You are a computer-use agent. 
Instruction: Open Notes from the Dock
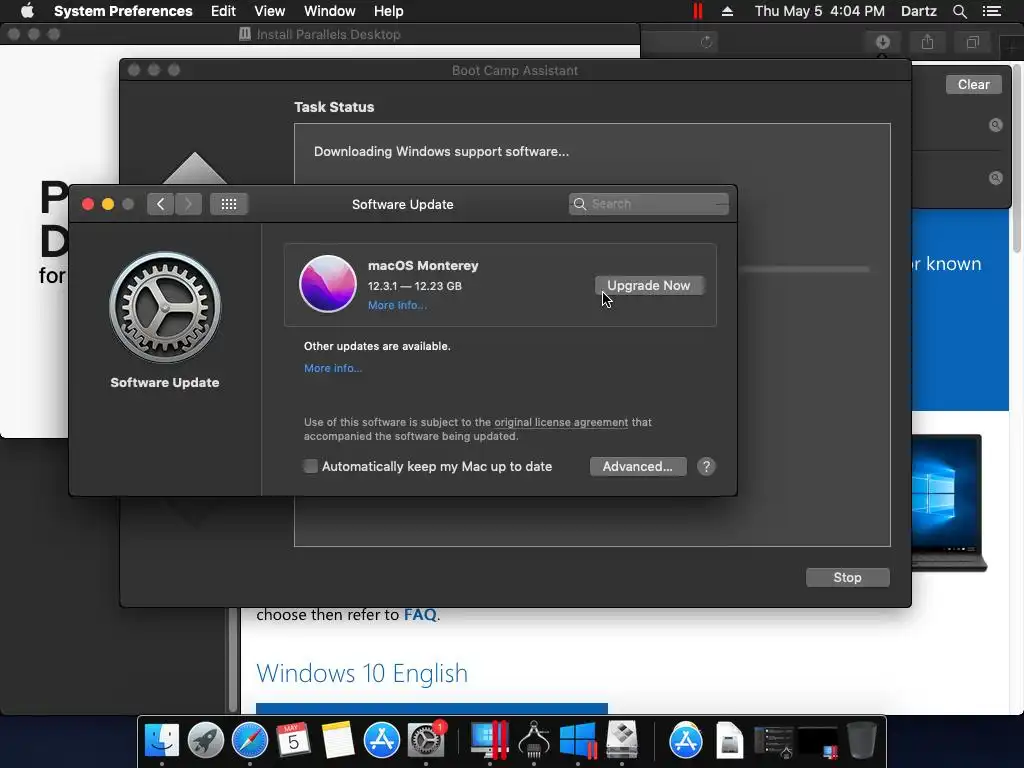pyautogui.click(x=338, y=741)
